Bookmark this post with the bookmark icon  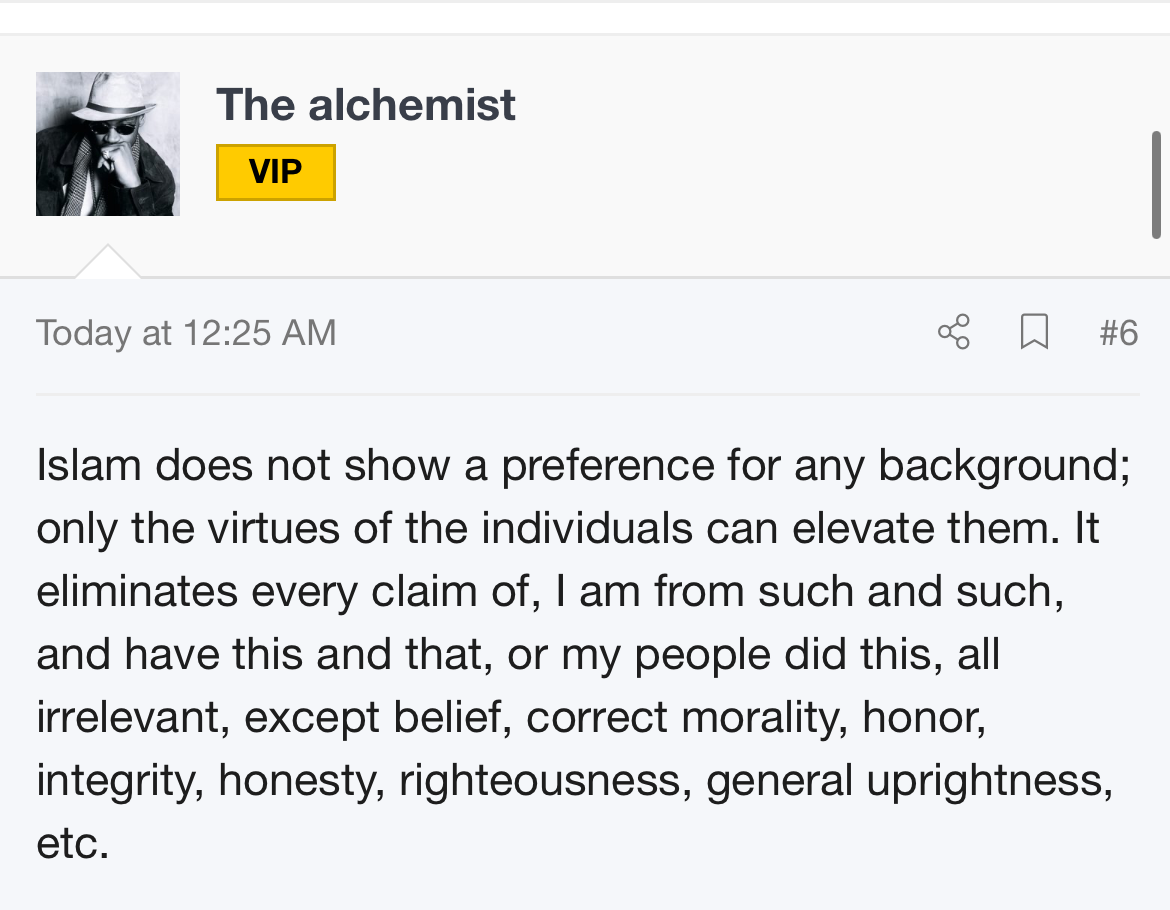point(1034,332)
